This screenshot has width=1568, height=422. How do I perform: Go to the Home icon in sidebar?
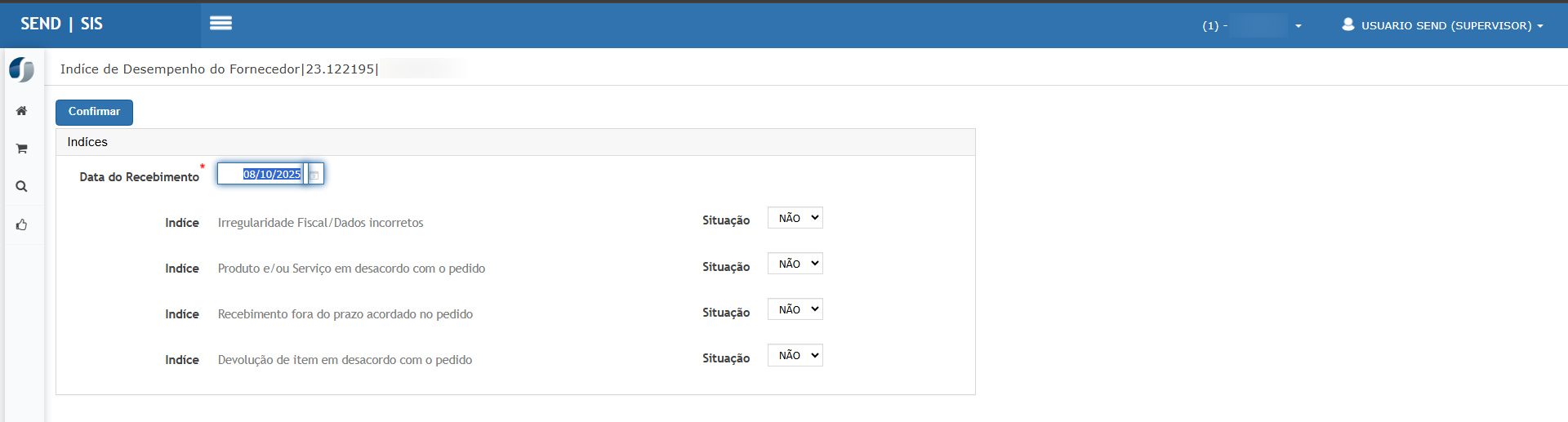[22, 111]
